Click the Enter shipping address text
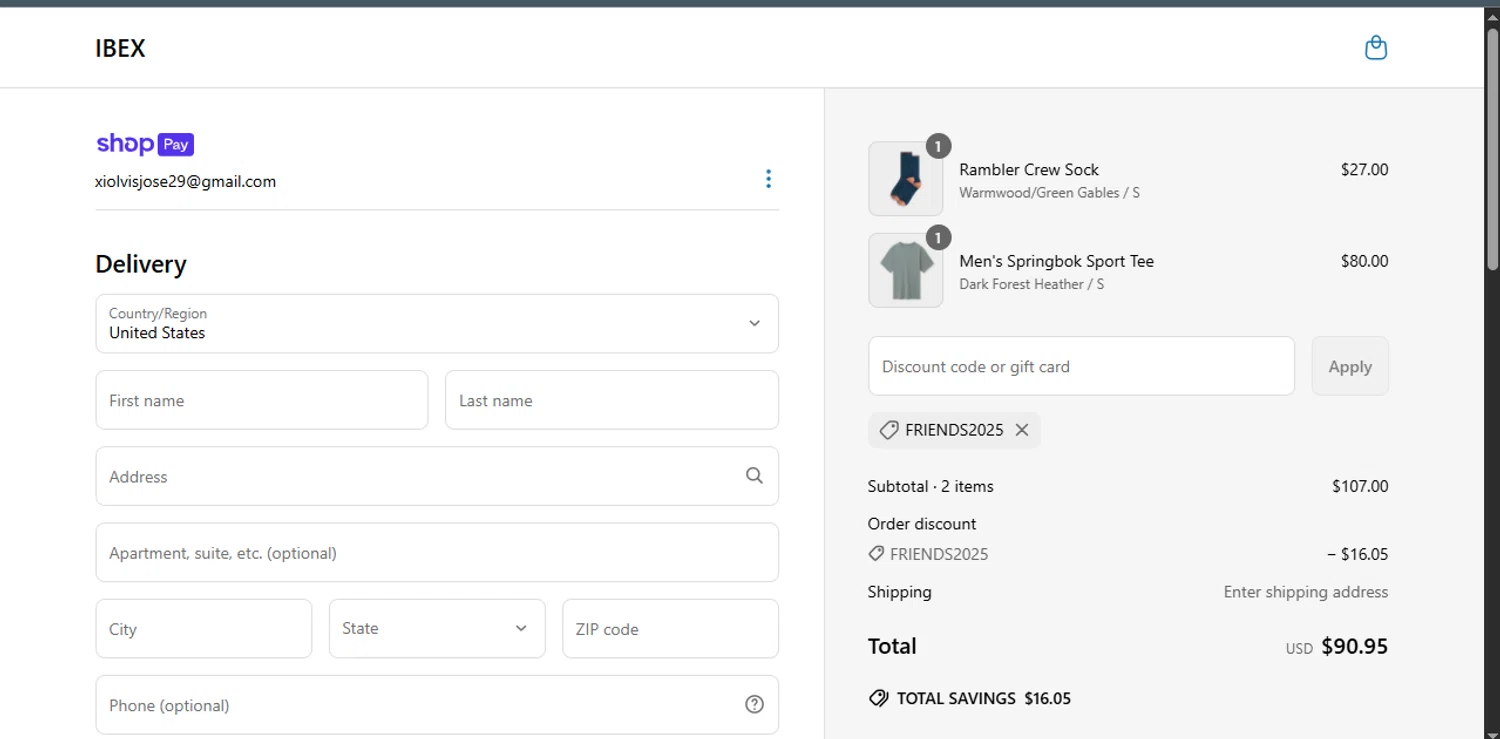This screenshot has width=1500, height=739. click(1305, 592)
